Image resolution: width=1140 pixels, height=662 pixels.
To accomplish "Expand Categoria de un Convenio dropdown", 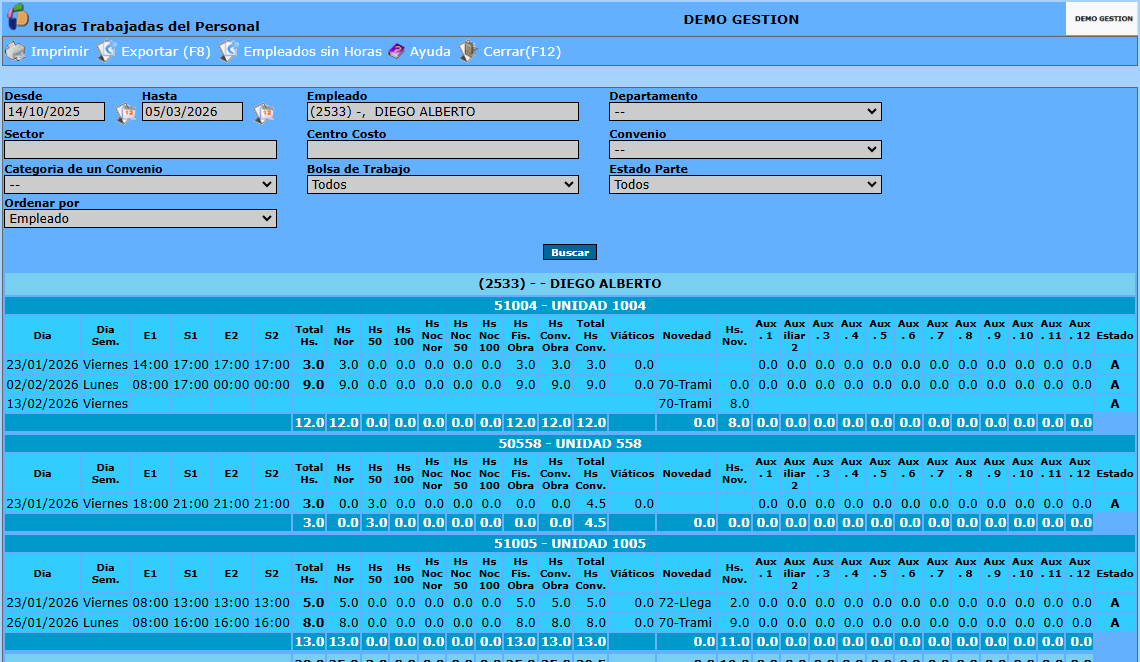I will click(x=140, y=185).
